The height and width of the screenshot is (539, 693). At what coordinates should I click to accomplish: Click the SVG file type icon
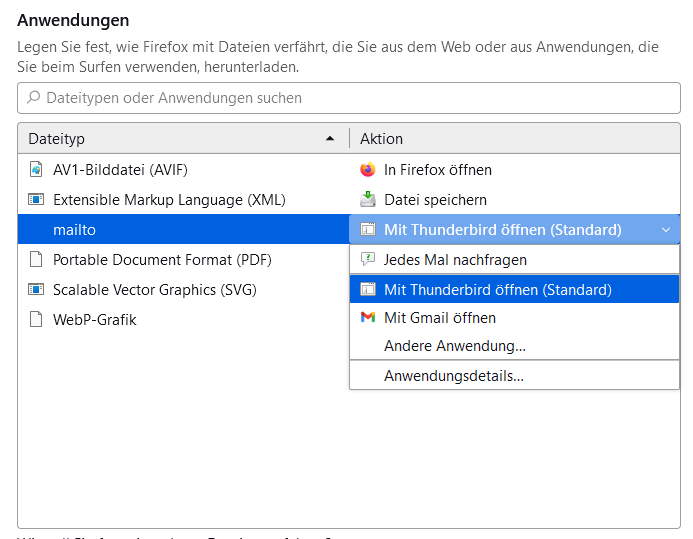pyautogui.click(x=36, y=290)
